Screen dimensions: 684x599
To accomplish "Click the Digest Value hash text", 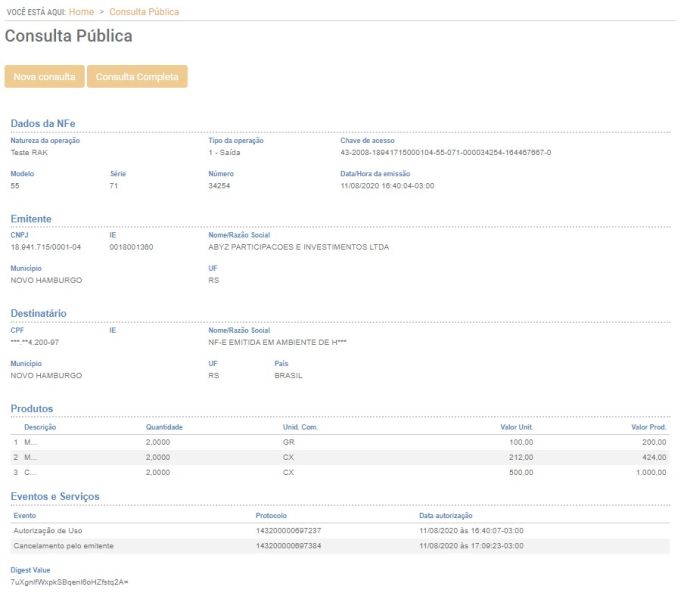I will pos(70,581).
